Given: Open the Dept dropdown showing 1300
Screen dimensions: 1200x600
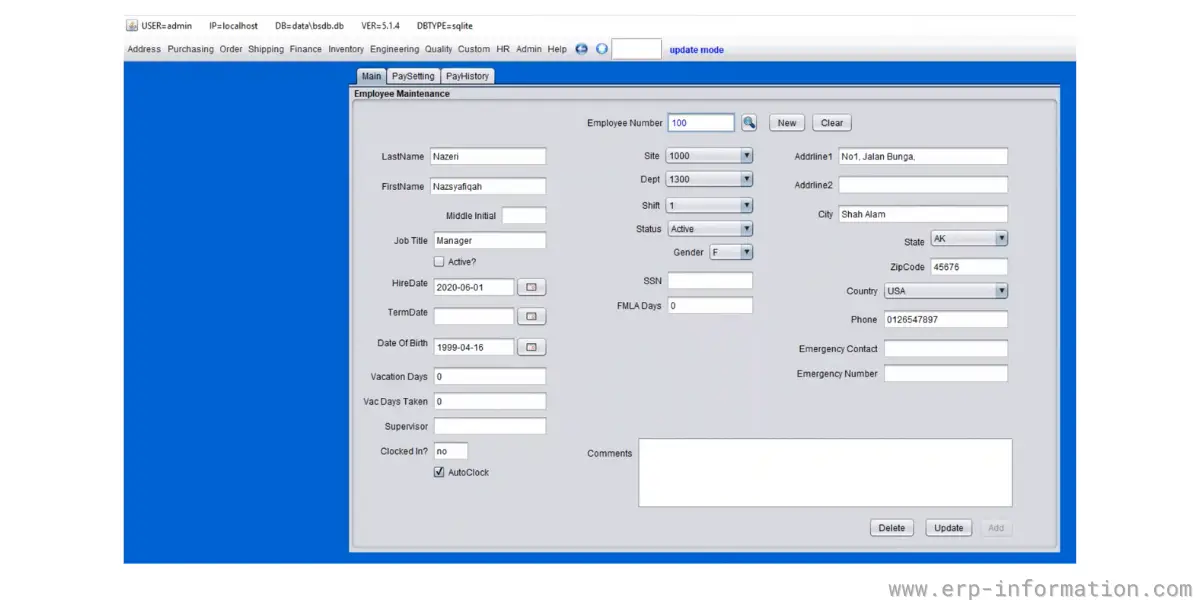Looking at the screenshot, I should [x=709, y=179].
